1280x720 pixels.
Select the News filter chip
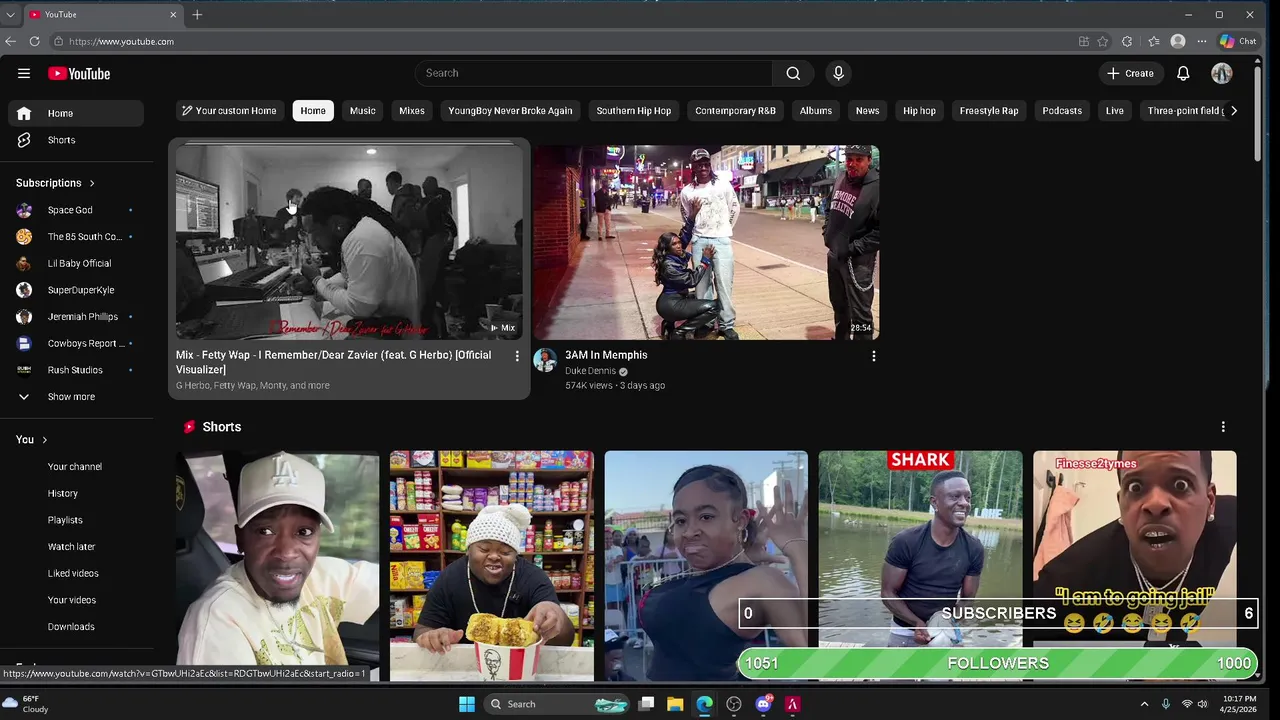867,111
